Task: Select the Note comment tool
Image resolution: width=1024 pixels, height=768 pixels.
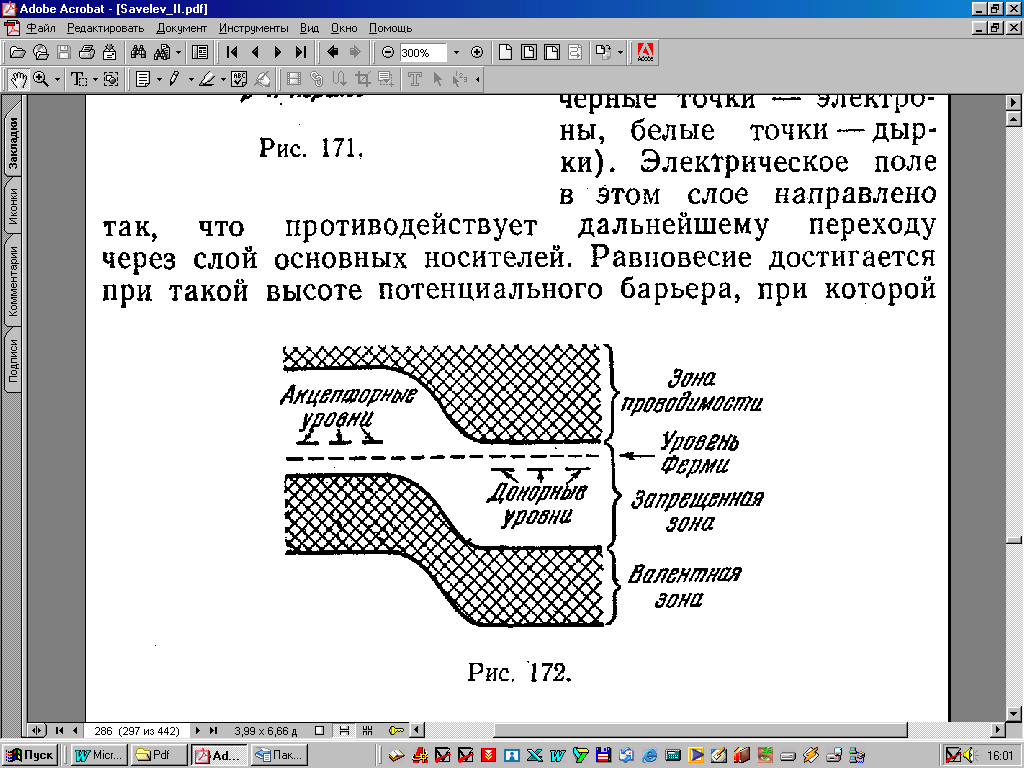Action: (x=143, y=80)
